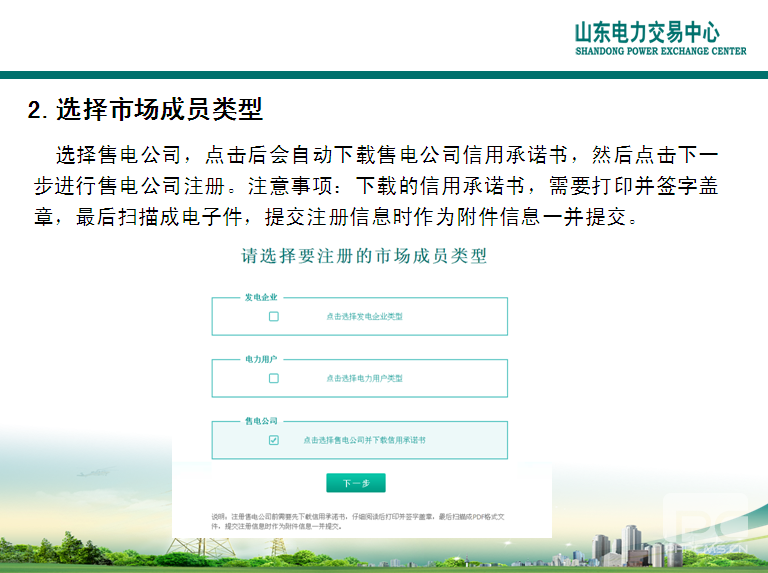Click the 山东电力交易中心 logo
Screen dimensions: 768x573
point(647,32)
